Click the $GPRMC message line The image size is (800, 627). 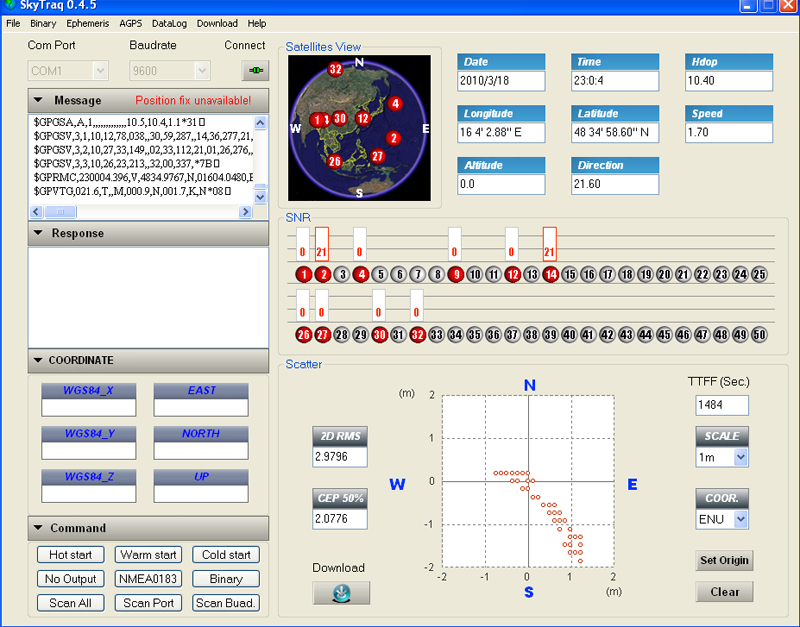tap(143, 177)
